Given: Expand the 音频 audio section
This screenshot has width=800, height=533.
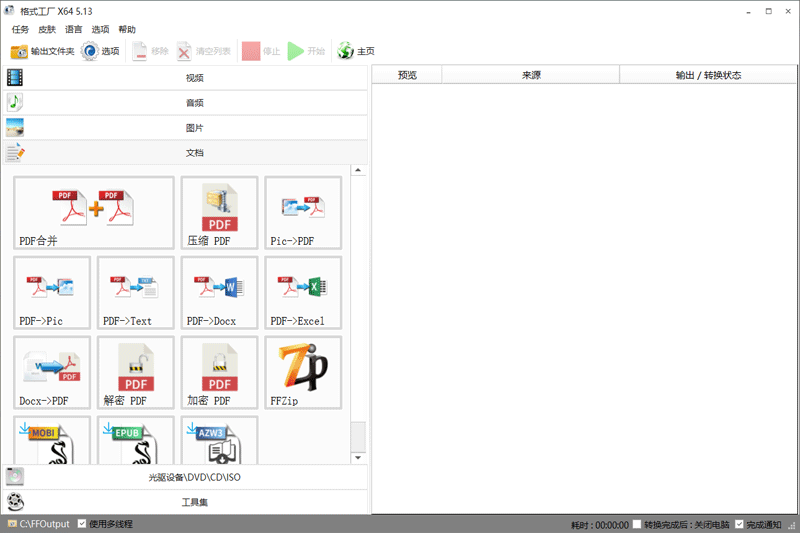Looking at the screenshot, I should 185,103.
